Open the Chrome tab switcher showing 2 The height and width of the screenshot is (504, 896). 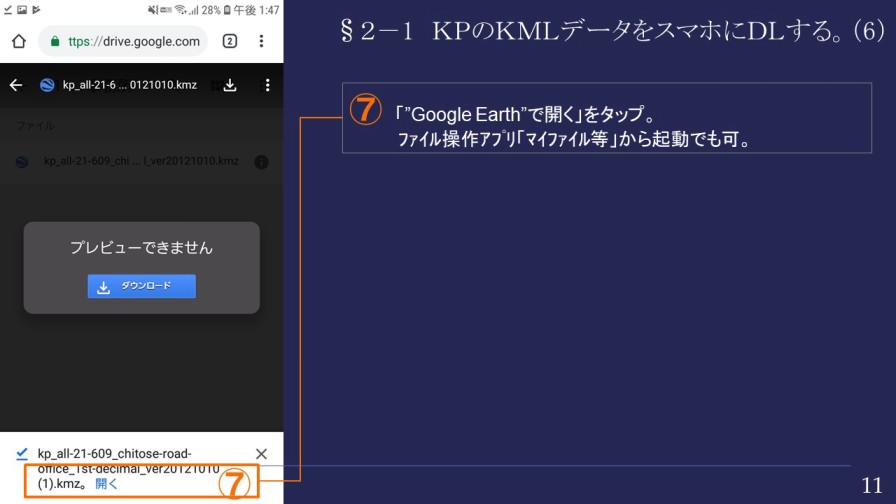click(x=229, y=42)
